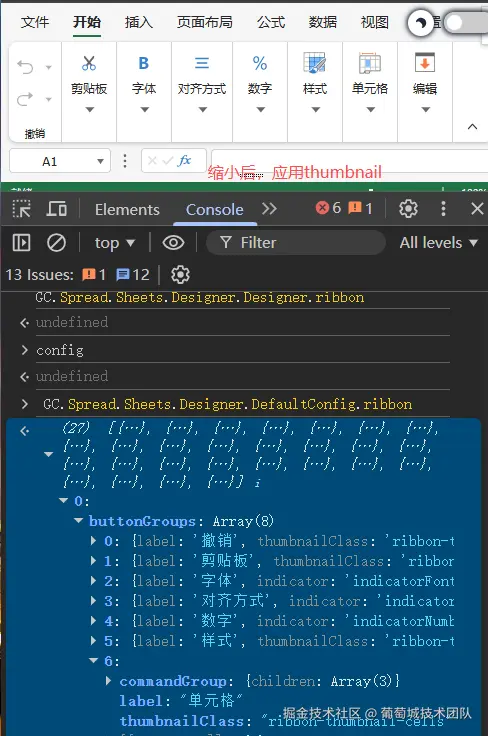488x736 pixels.
Task: Expand the 对齐方式 dropdown arrow
Action: click(202, 110)
